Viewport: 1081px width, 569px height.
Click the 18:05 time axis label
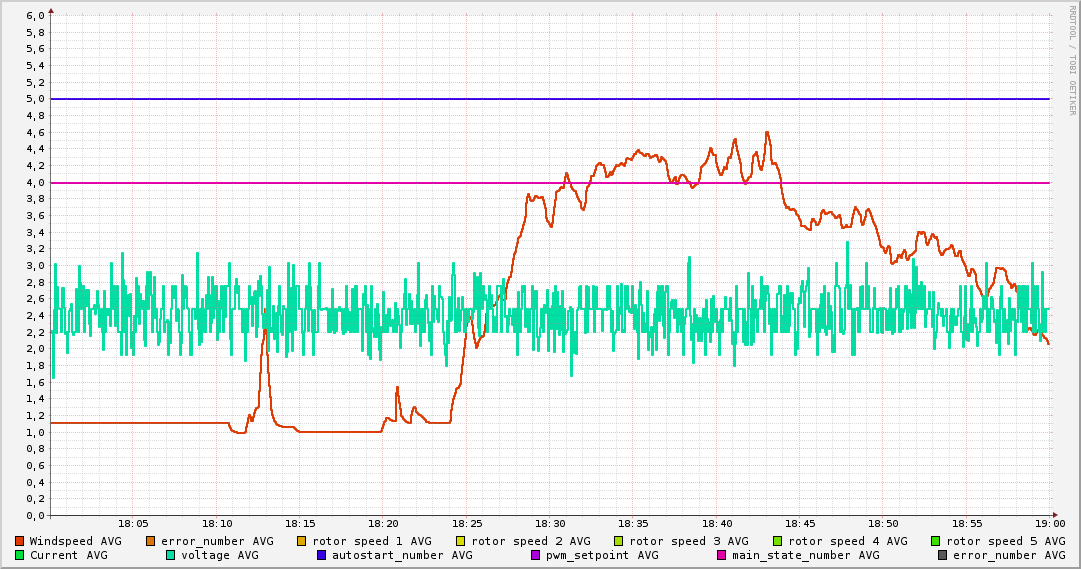point(133,524)
